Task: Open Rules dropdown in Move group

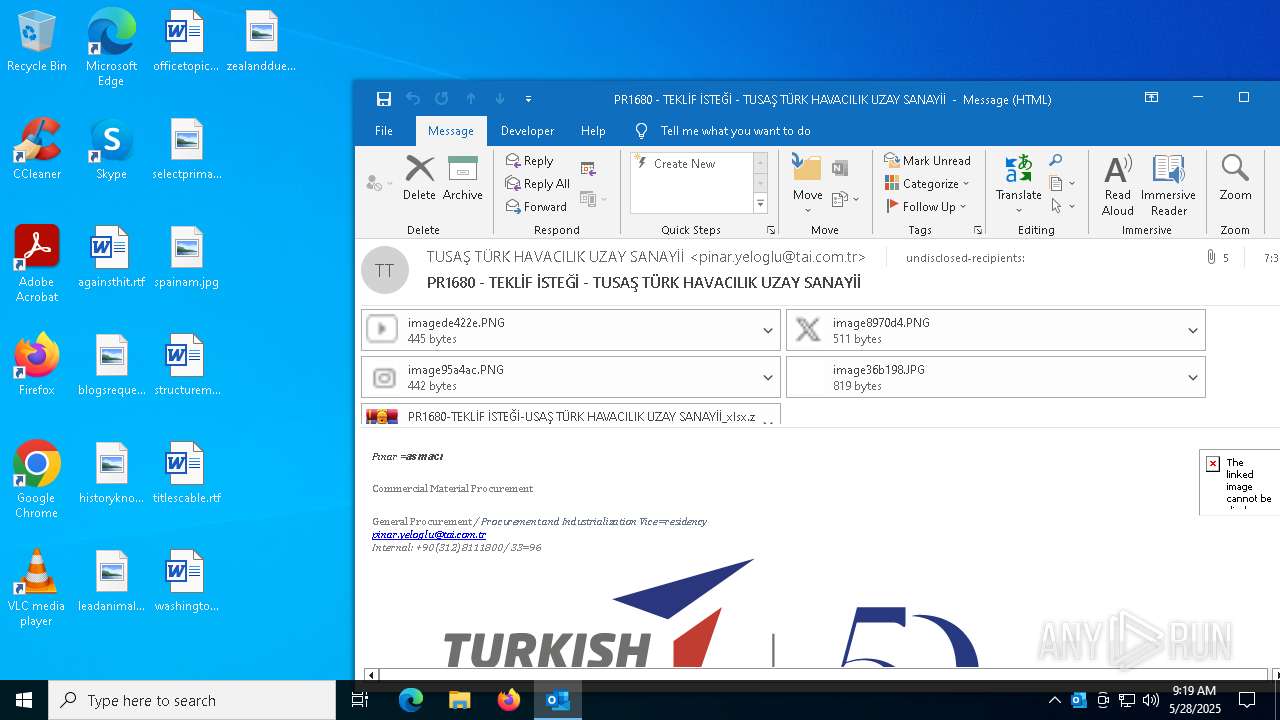Action: [845, 199]
